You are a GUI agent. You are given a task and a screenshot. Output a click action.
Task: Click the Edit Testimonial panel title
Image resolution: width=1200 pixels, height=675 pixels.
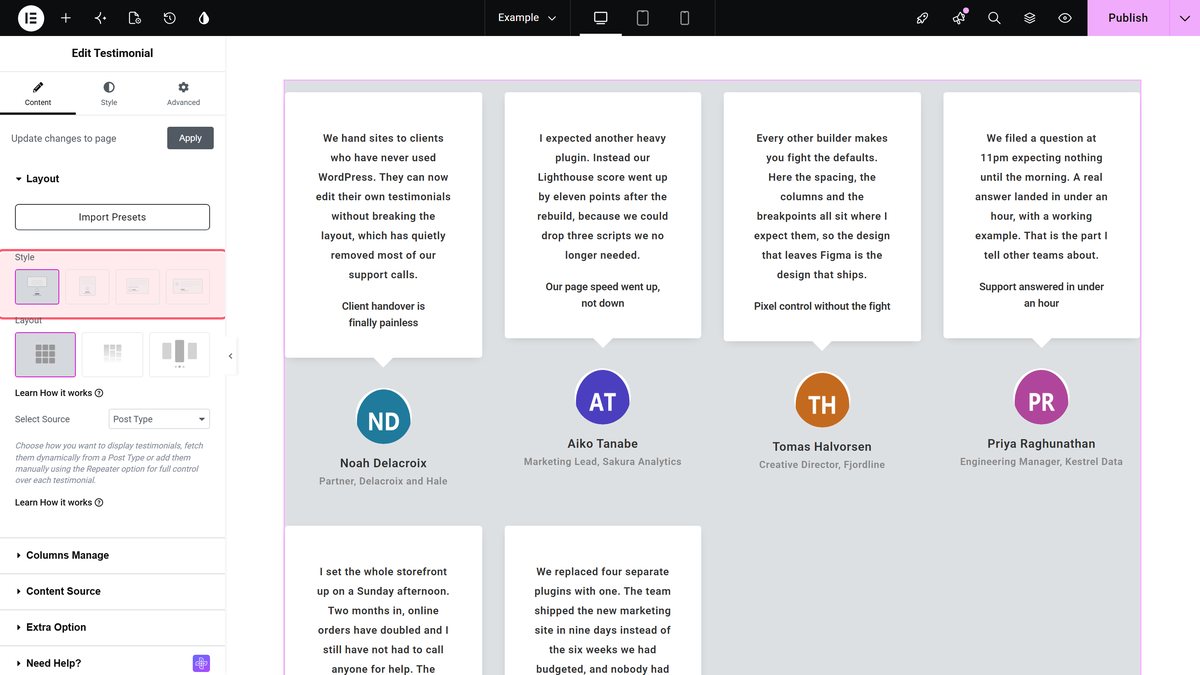tap(113, 53)
